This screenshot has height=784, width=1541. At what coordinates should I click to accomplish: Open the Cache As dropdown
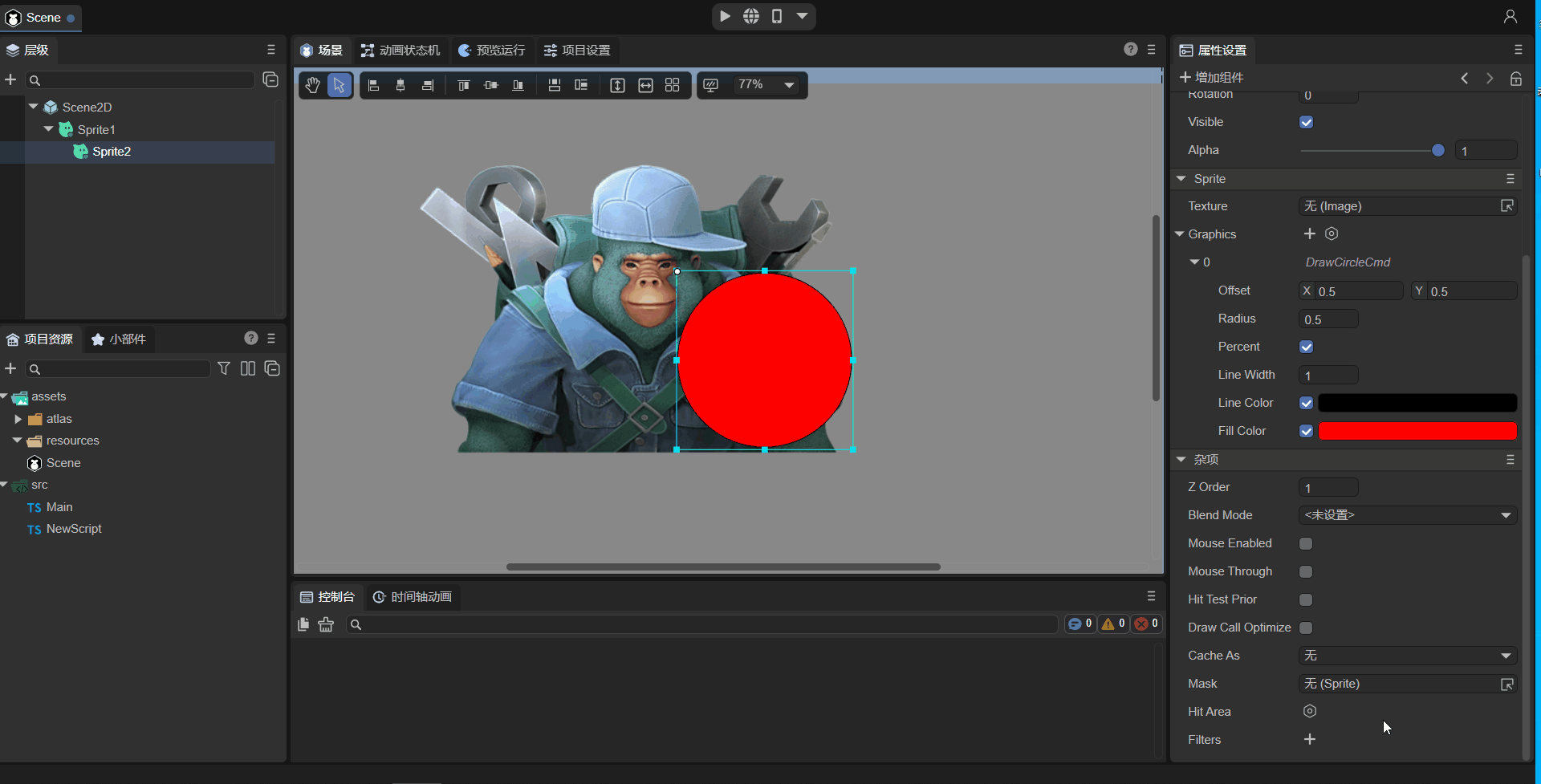click(1407, 656)
